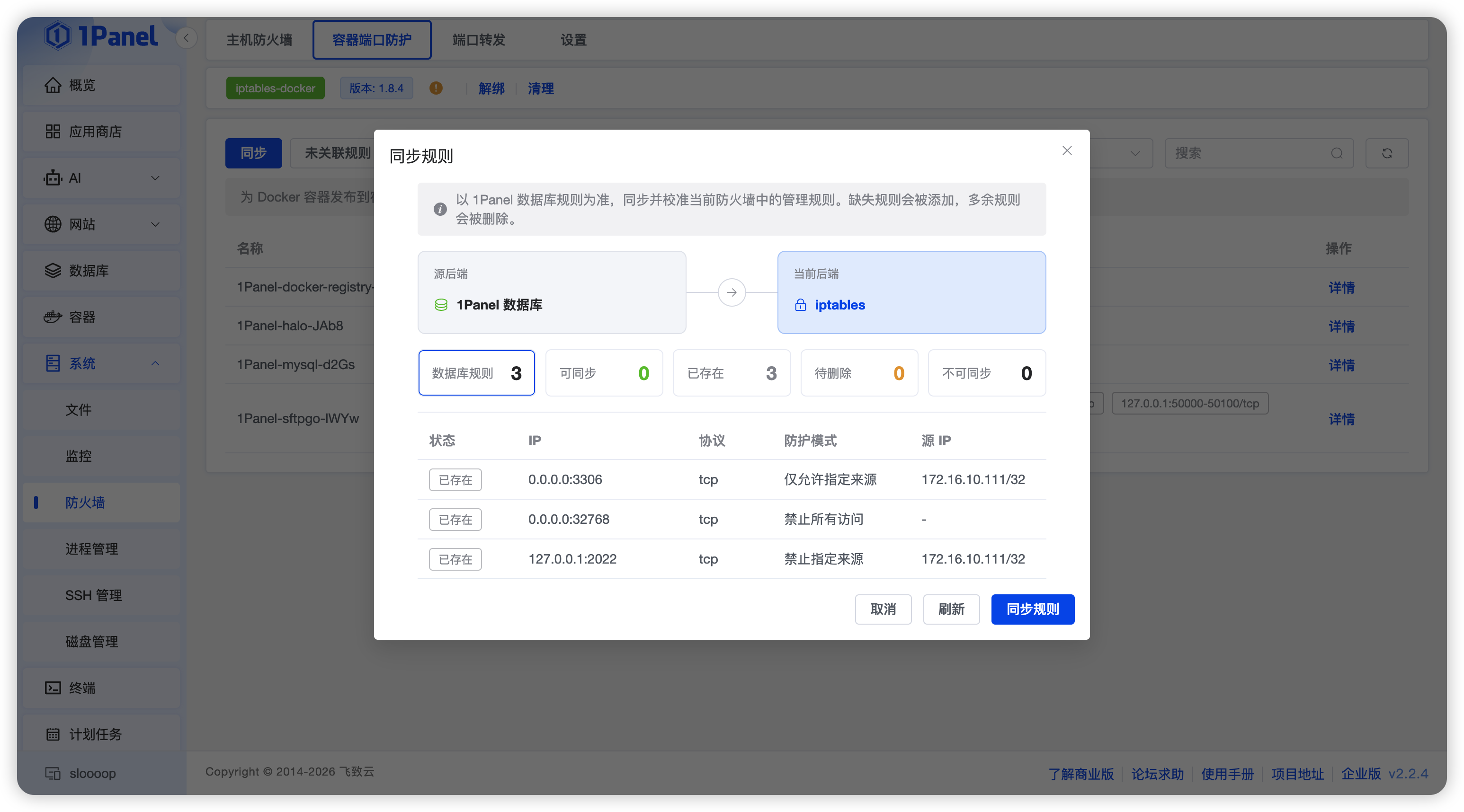
Task: Open 监控 in the sidebar
Action: click(101, 457)
